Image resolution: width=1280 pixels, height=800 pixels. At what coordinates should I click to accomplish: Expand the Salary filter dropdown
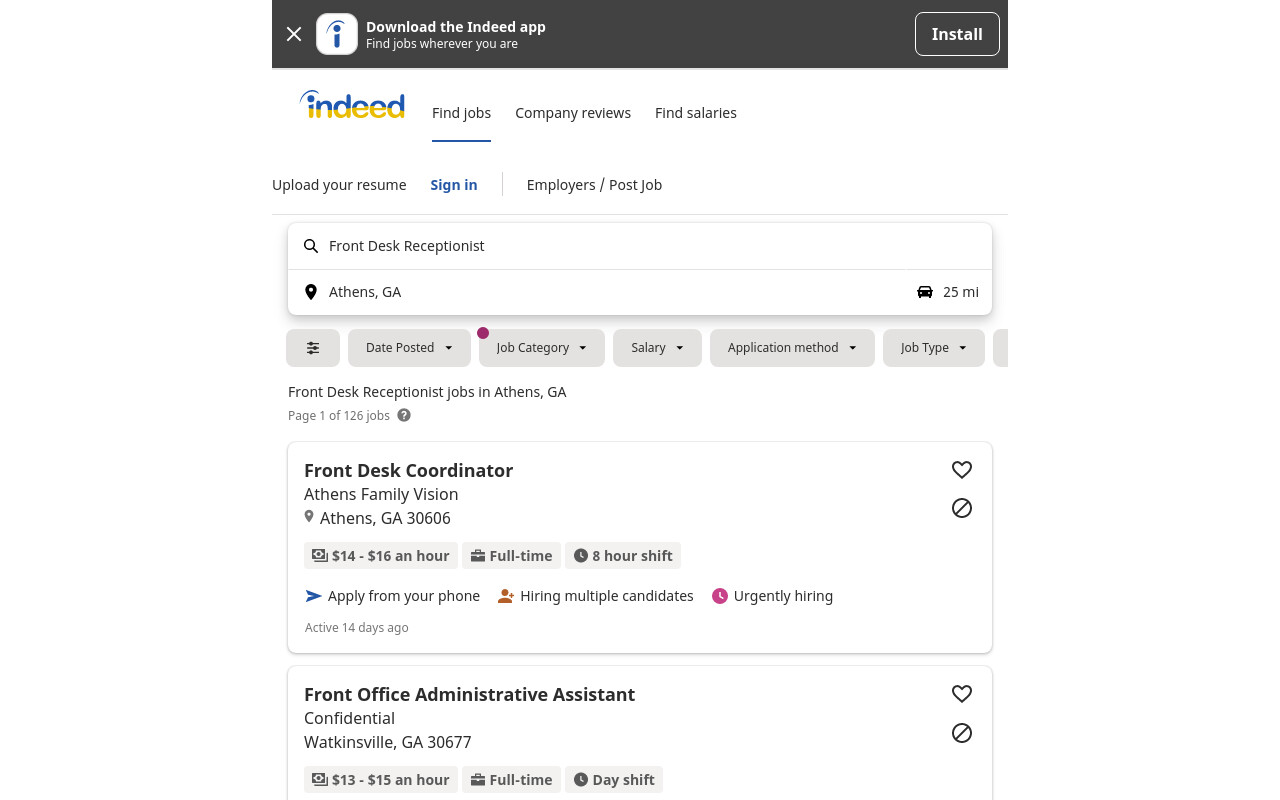tap(657, 348)
